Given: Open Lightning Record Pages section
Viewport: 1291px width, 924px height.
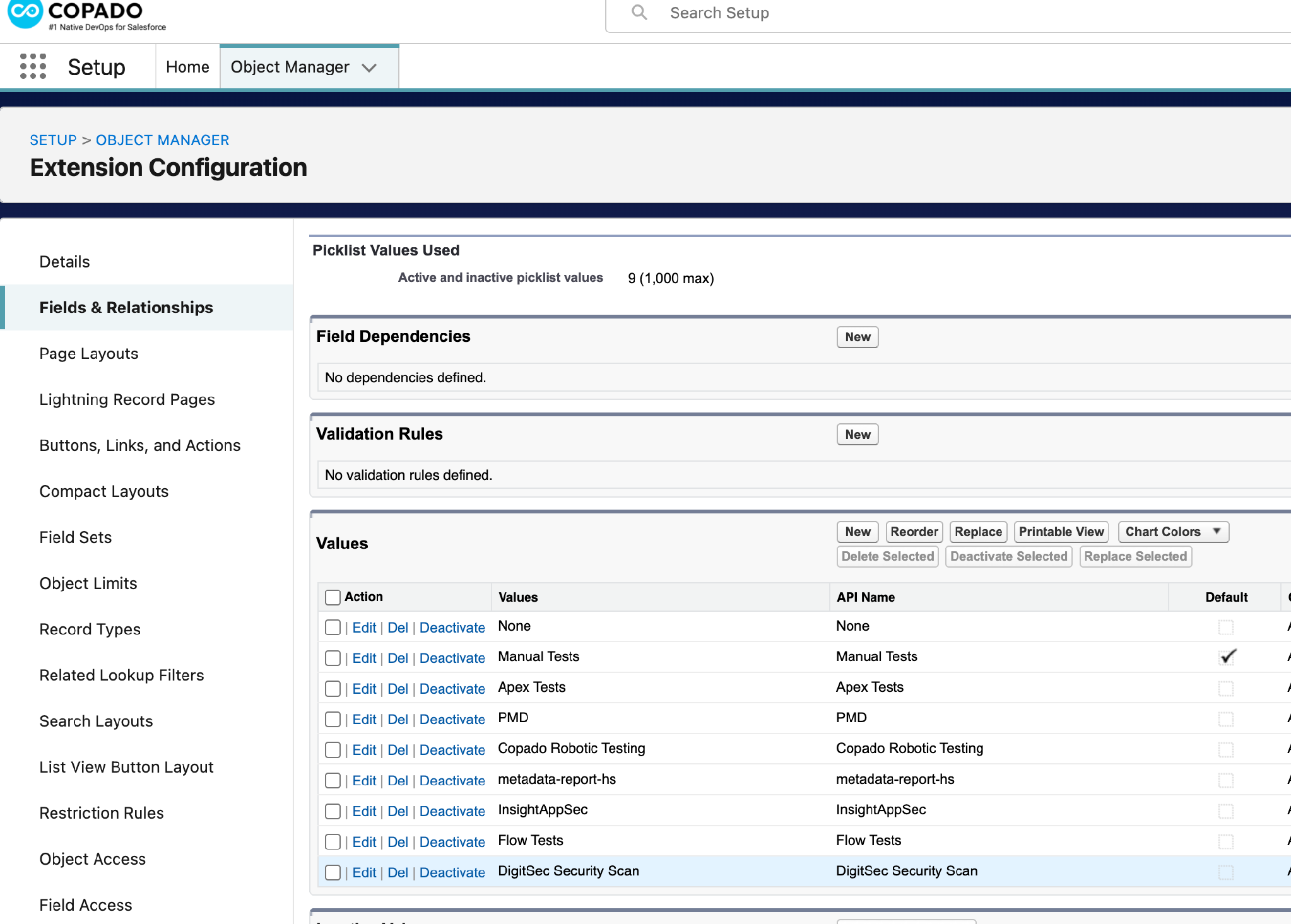Looking at the screenshot, I should [x=127, y=399].
